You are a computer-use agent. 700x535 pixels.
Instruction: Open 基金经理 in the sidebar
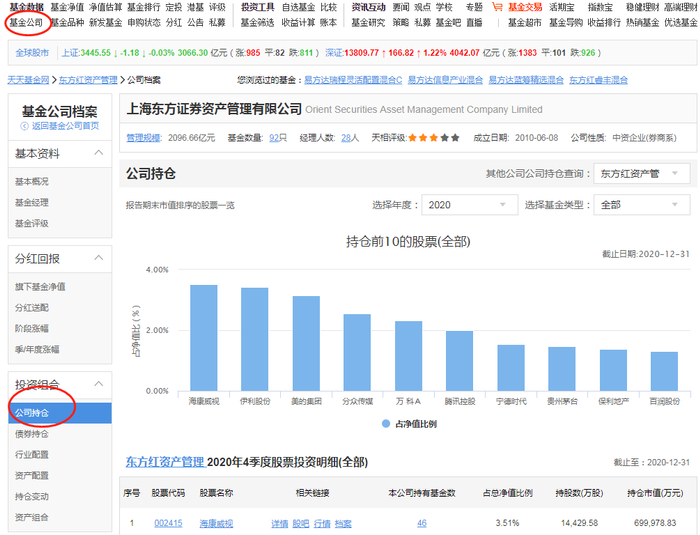point(32,203)
